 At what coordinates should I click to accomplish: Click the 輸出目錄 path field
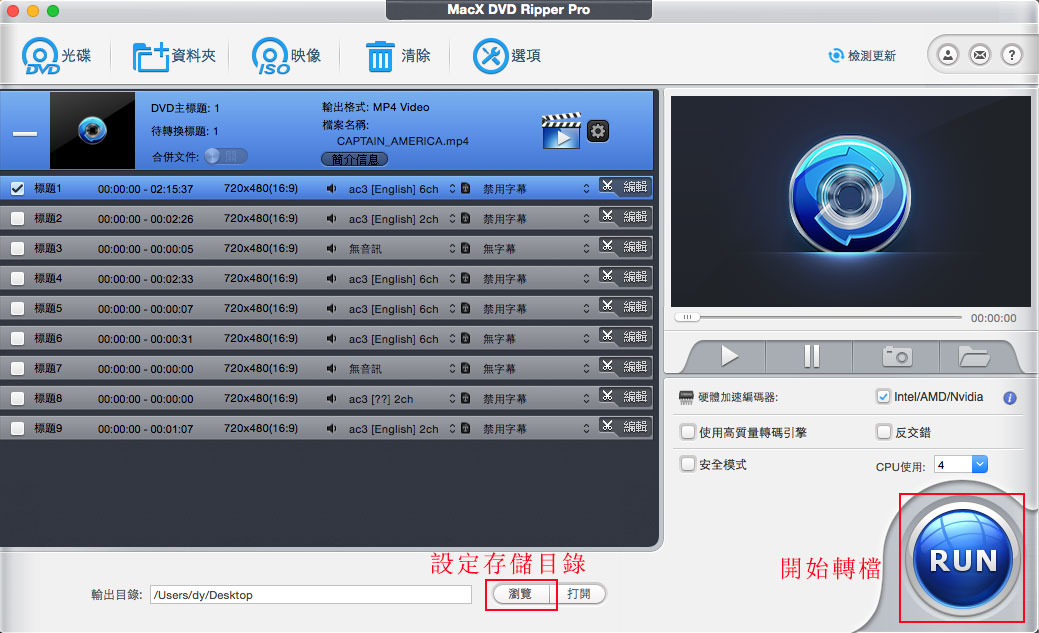(x=311, y=595)
